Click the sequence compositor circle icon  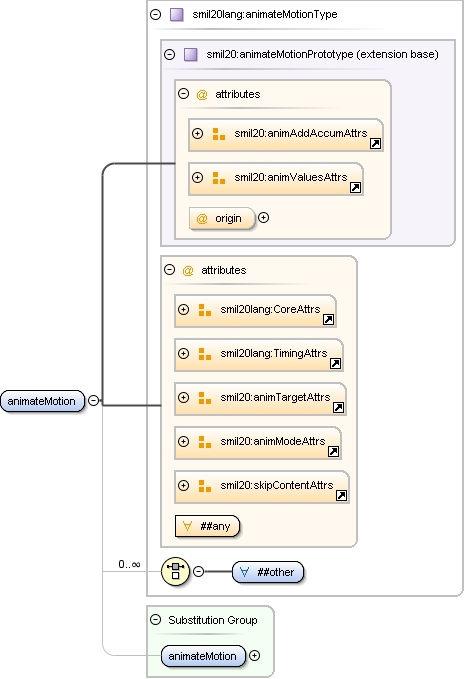(x=175, y=572)
